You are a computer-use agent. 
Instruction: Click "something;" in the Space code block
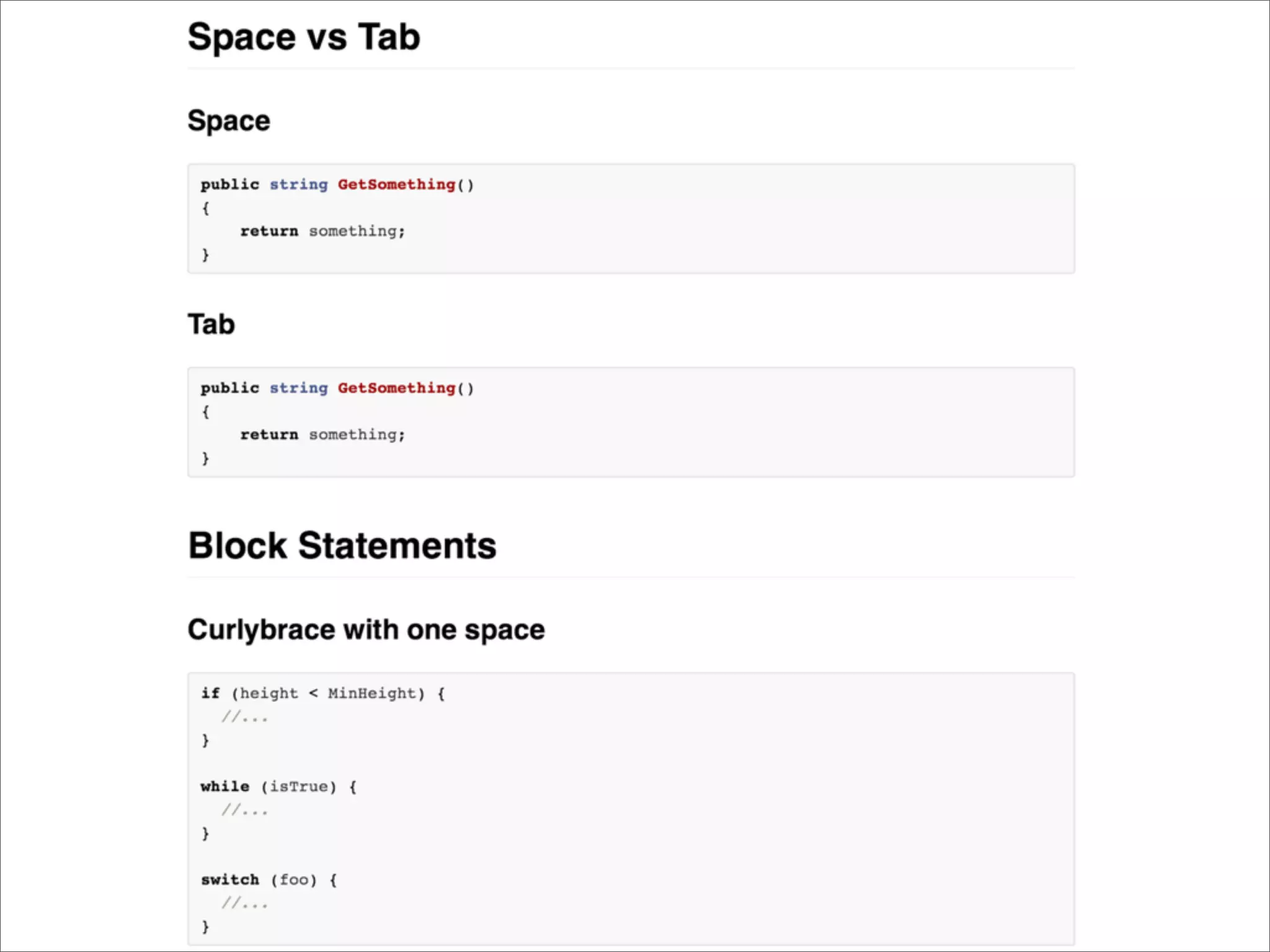(357, 231)
